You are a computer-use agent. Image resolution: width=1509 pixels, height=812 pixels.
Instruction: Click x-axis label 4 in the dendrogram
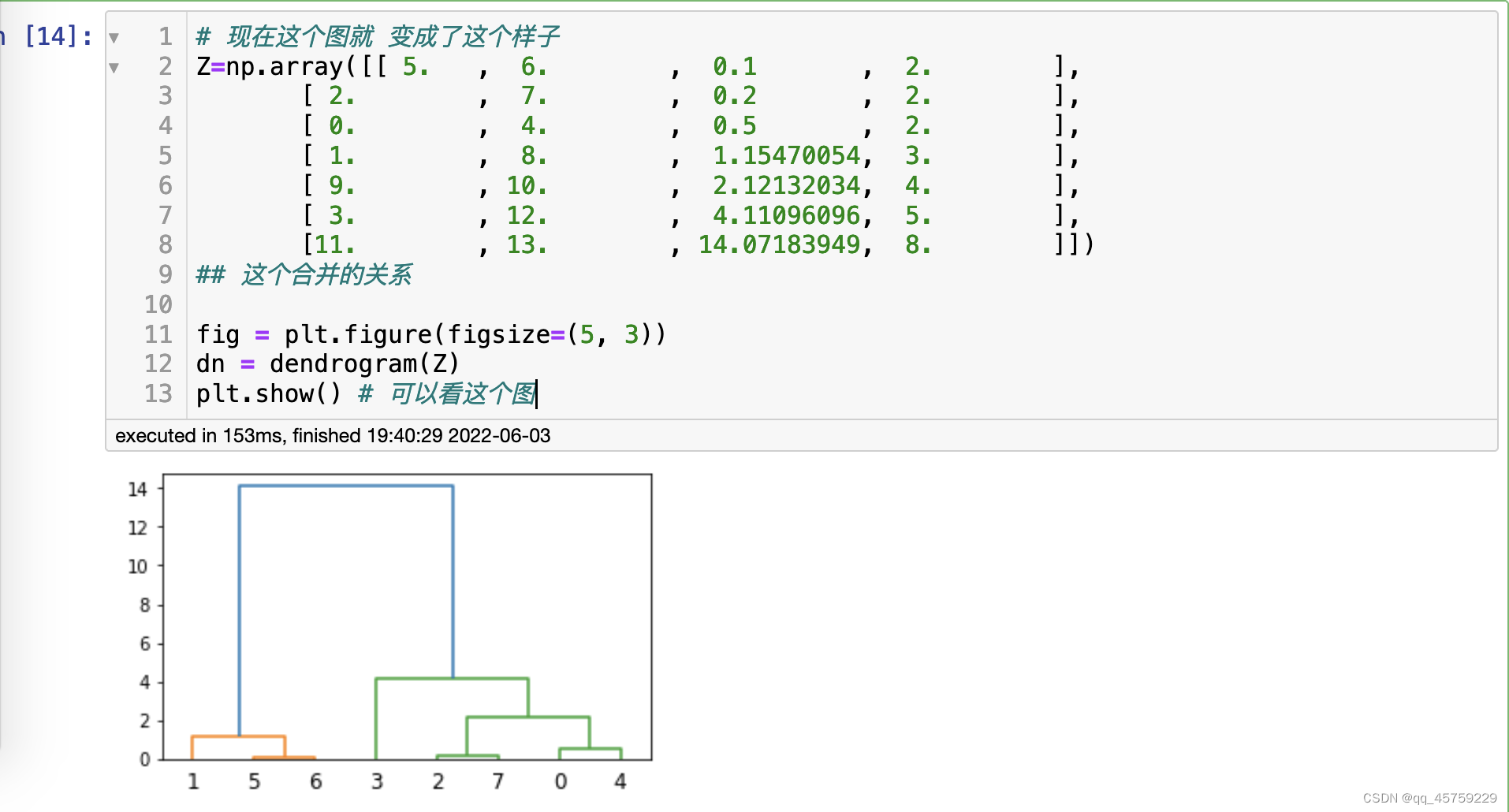pos(620,781)
